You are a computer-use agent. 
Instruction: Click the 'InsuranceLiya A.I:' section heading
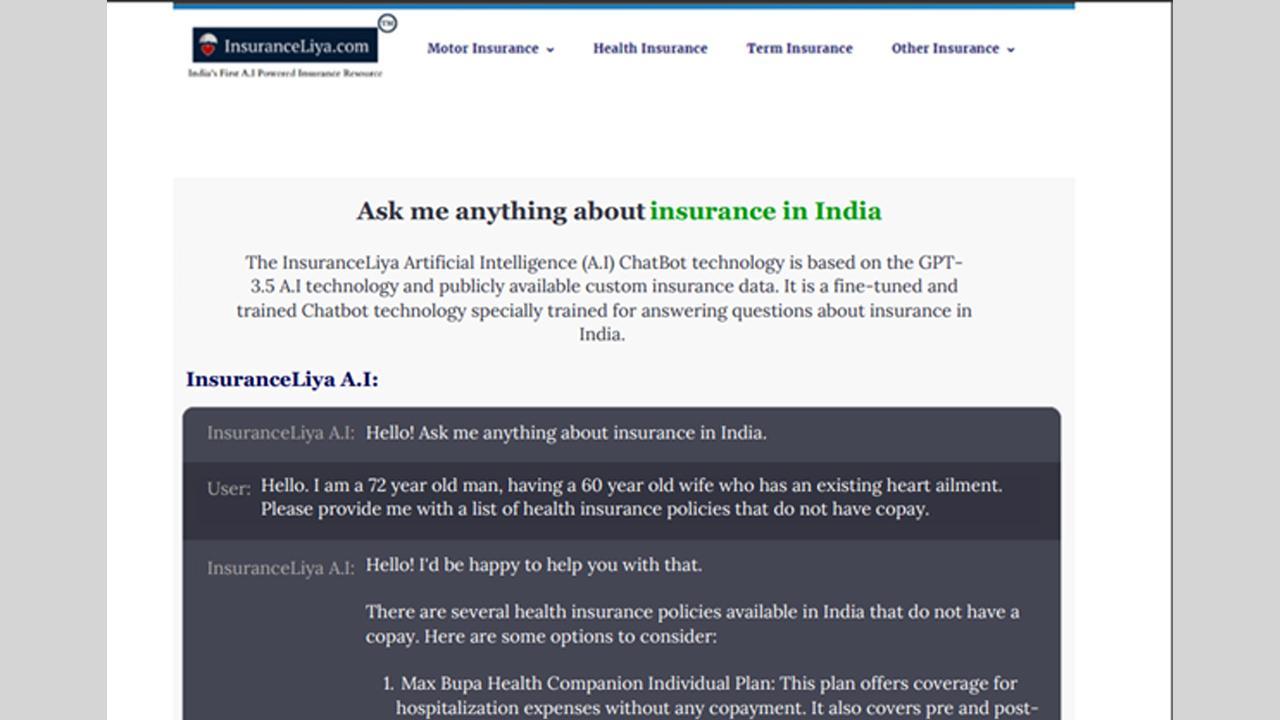click(282, 380)
